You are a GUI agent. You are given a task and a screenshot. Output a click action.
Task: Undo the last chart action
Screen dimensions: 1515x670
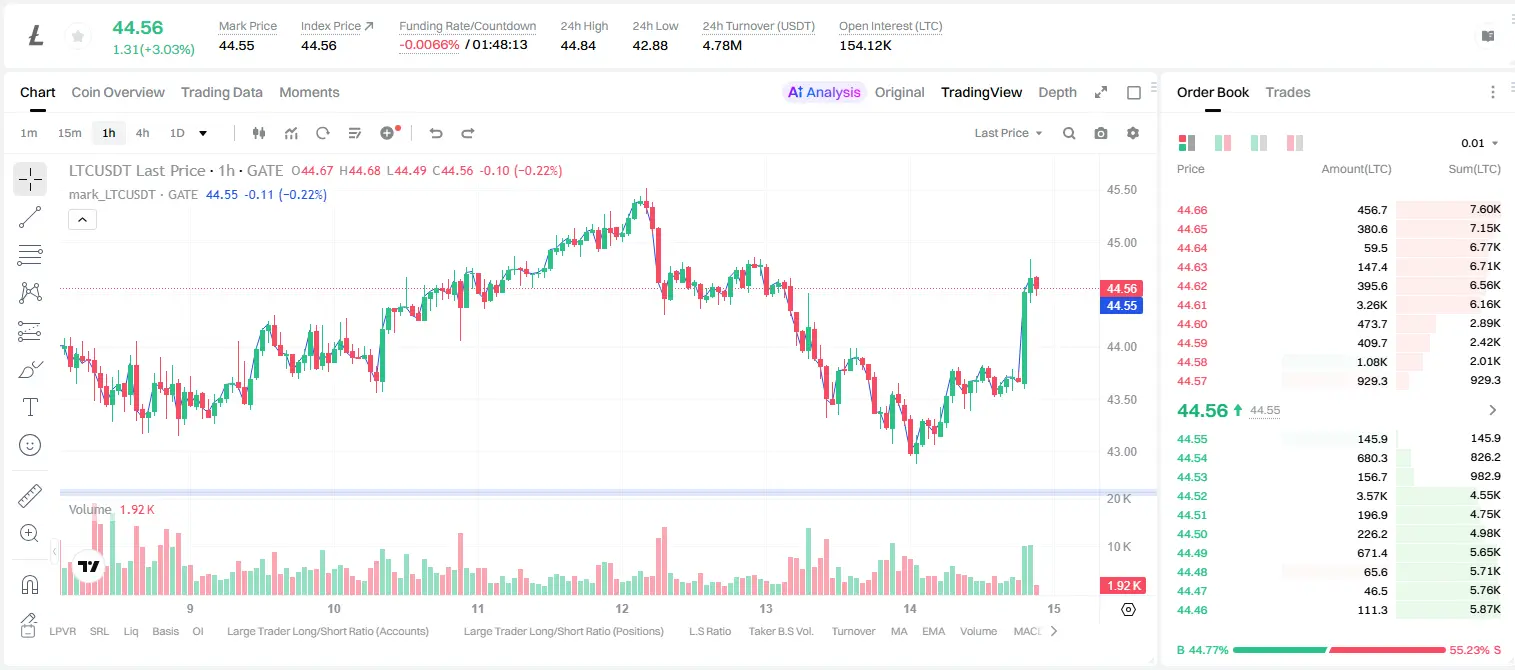(x=435, y=133)
